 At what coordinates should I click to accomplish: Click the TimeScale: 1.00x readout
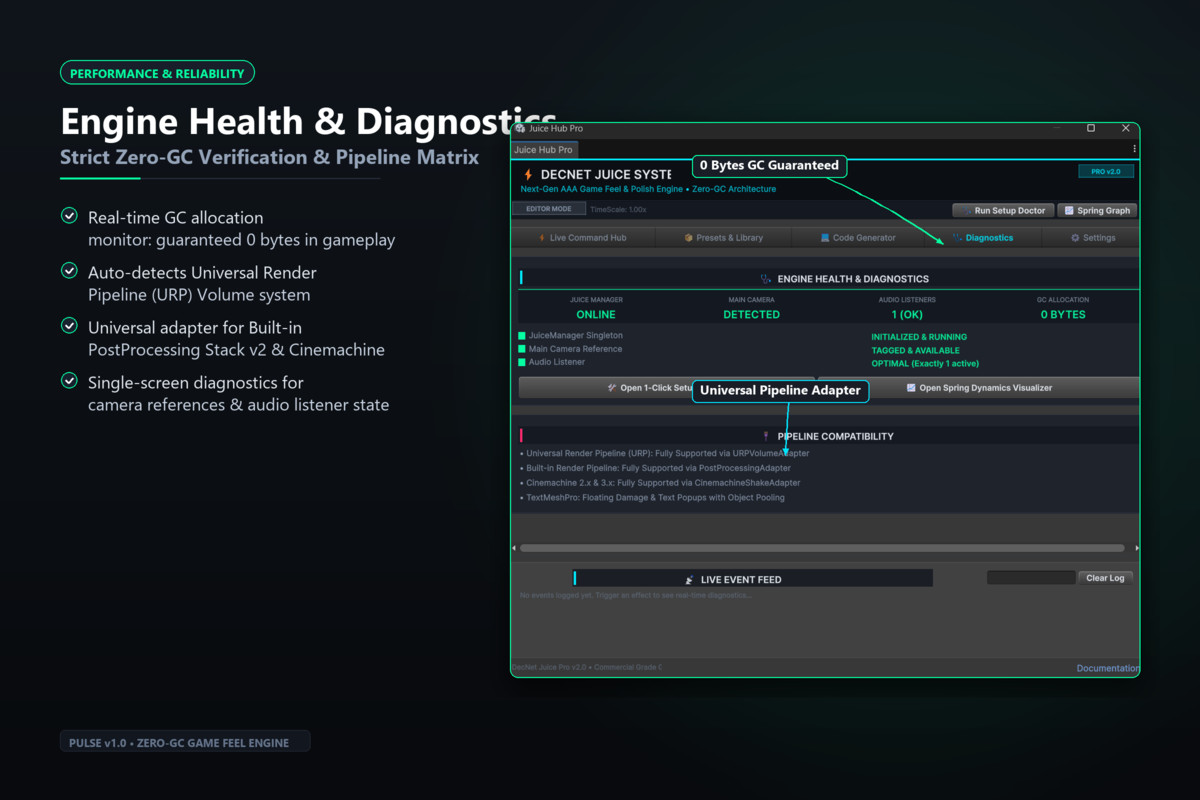pyautogui.click(x=619, y=210)
